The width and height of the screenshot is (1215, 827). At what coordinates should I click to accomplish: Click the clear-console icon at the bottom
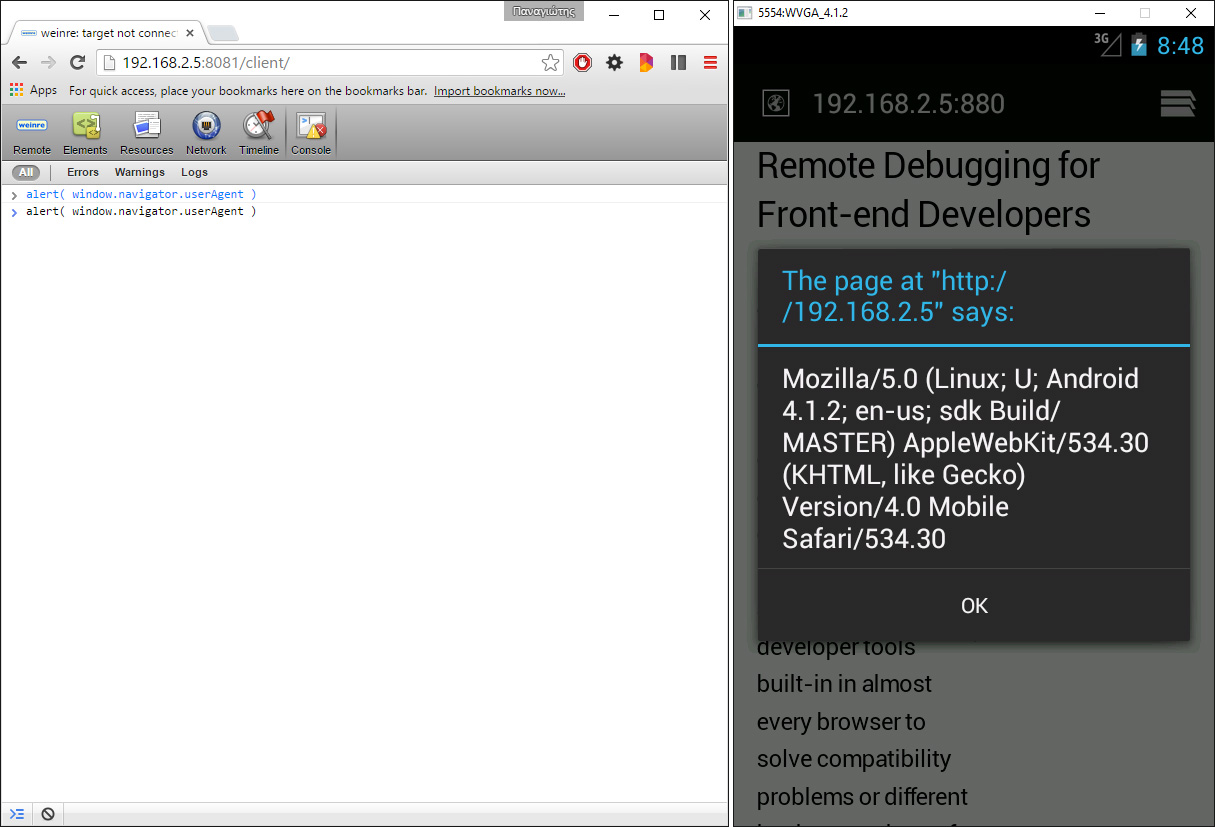pyautogui.click(x=48, y=813)
